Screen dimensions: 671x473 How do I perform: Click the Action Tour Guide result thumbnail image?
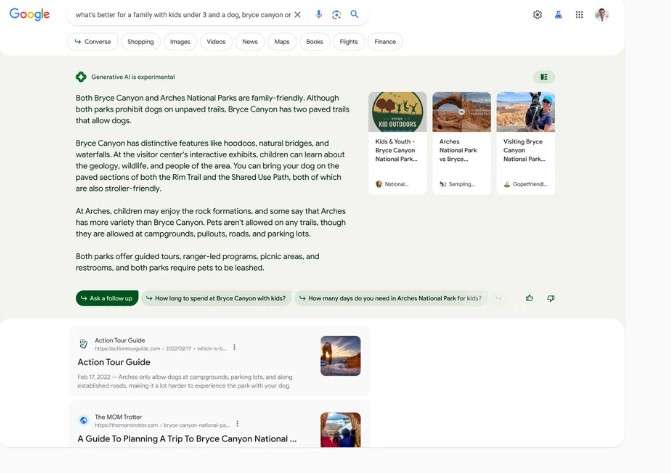(341, 356)
